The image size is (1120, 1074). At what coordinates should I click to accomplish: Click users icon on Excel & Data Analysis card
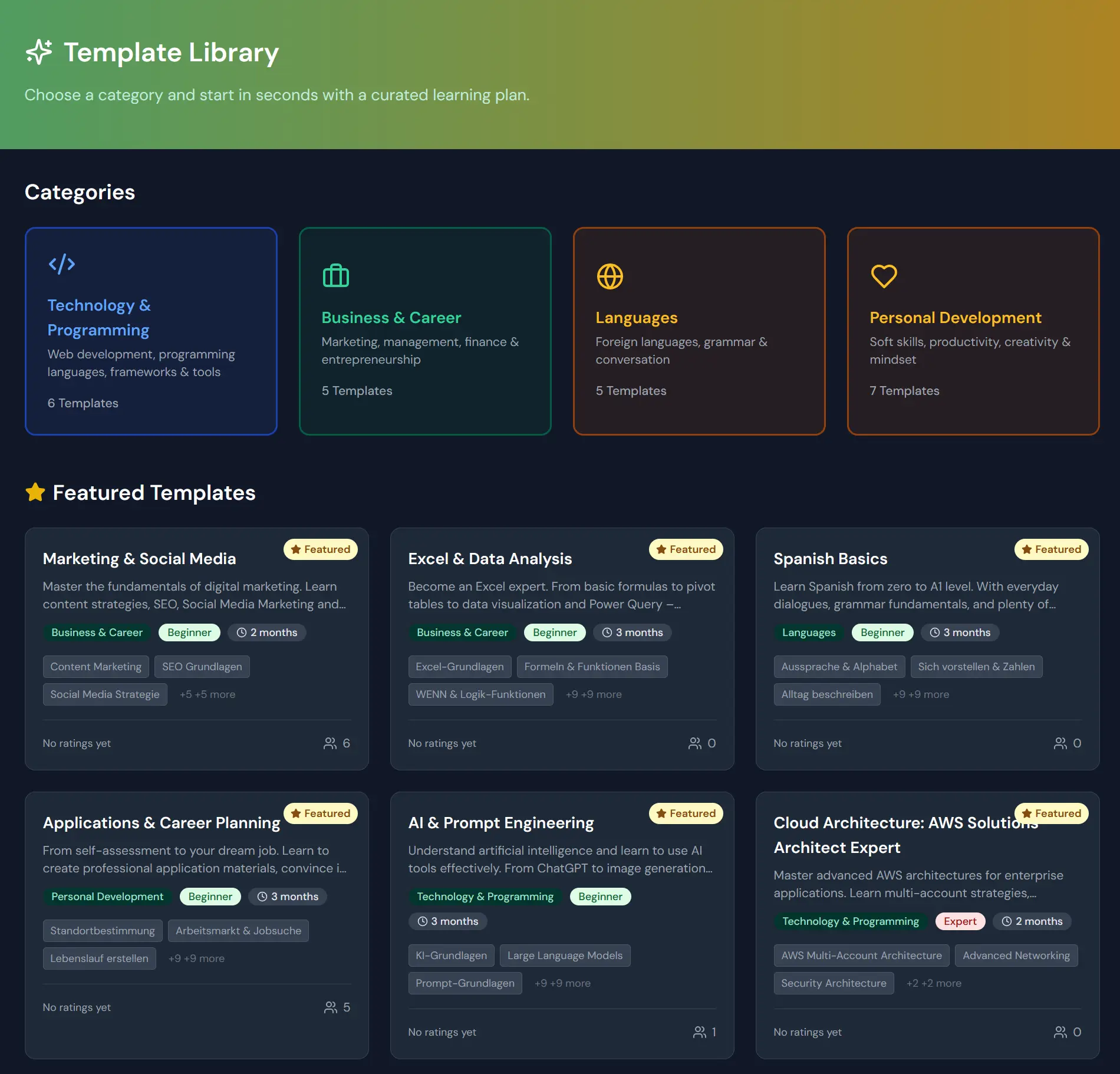[x=695, y=743]
